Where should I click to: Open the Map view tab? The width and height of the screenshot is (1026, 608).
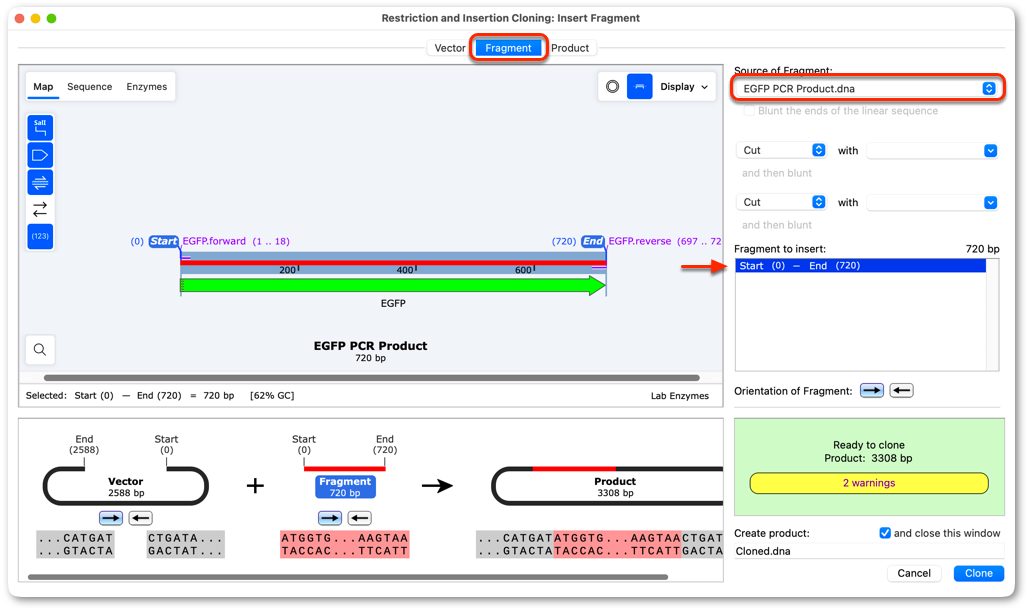43,86
